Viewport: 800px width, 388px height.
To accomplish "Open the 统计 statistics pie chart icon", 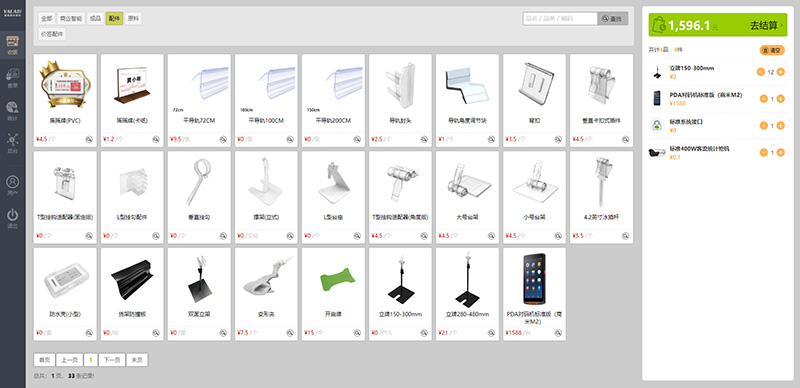I will point(12,111).
